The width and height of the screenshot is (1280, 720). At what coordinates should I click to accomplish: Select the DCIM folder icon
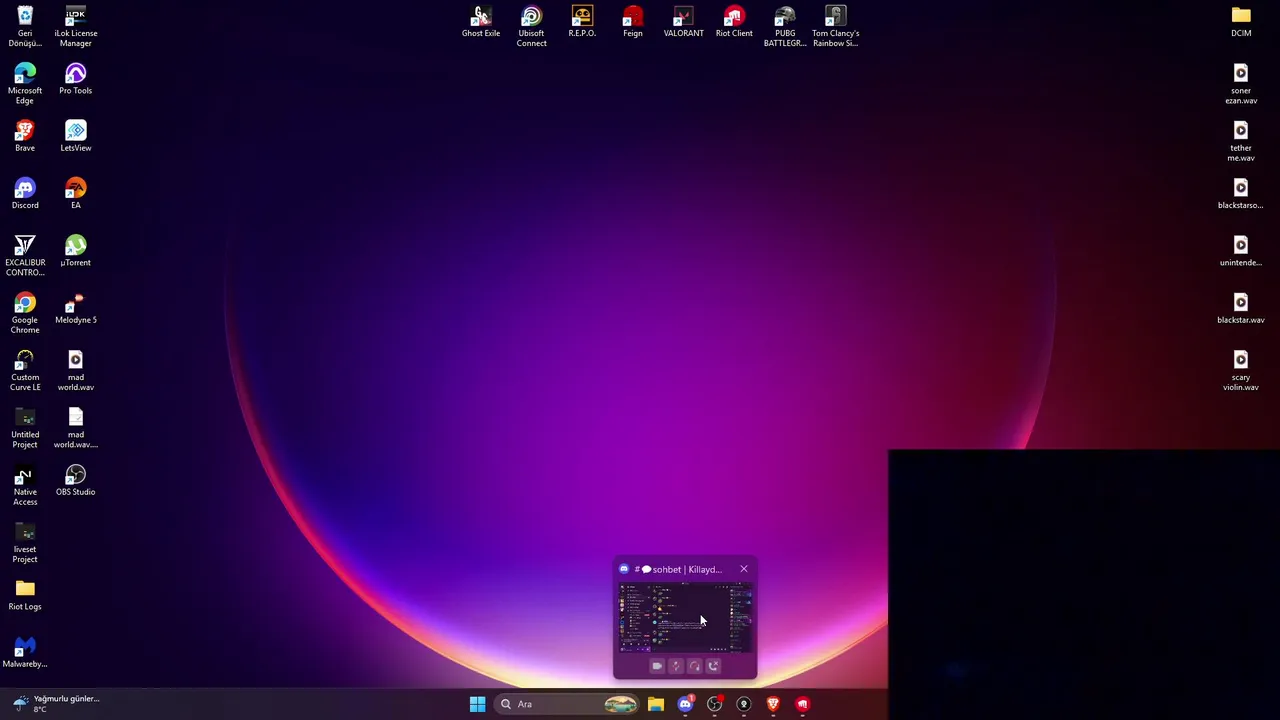1241,22
